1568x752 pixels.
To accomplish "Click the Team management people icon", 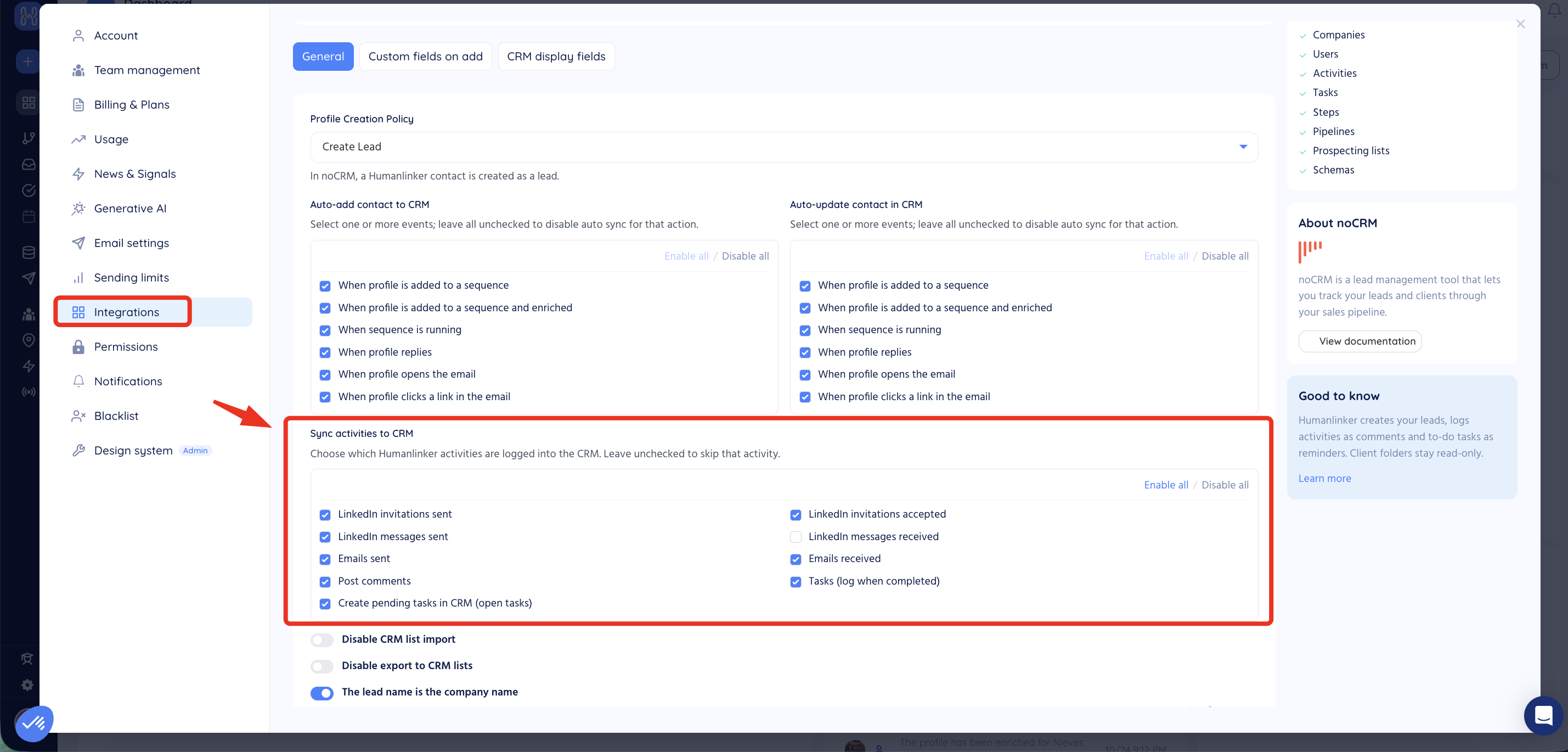I will (78, 70).
